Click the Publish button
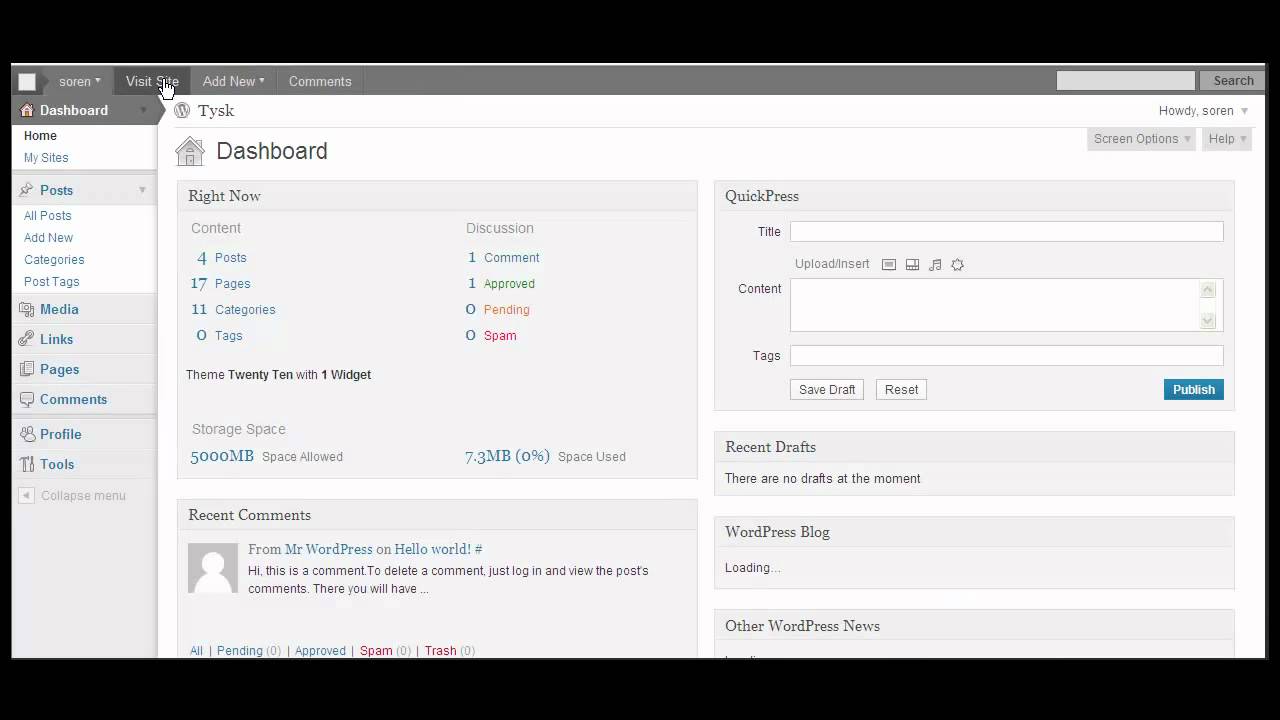 pos(1193,390)
